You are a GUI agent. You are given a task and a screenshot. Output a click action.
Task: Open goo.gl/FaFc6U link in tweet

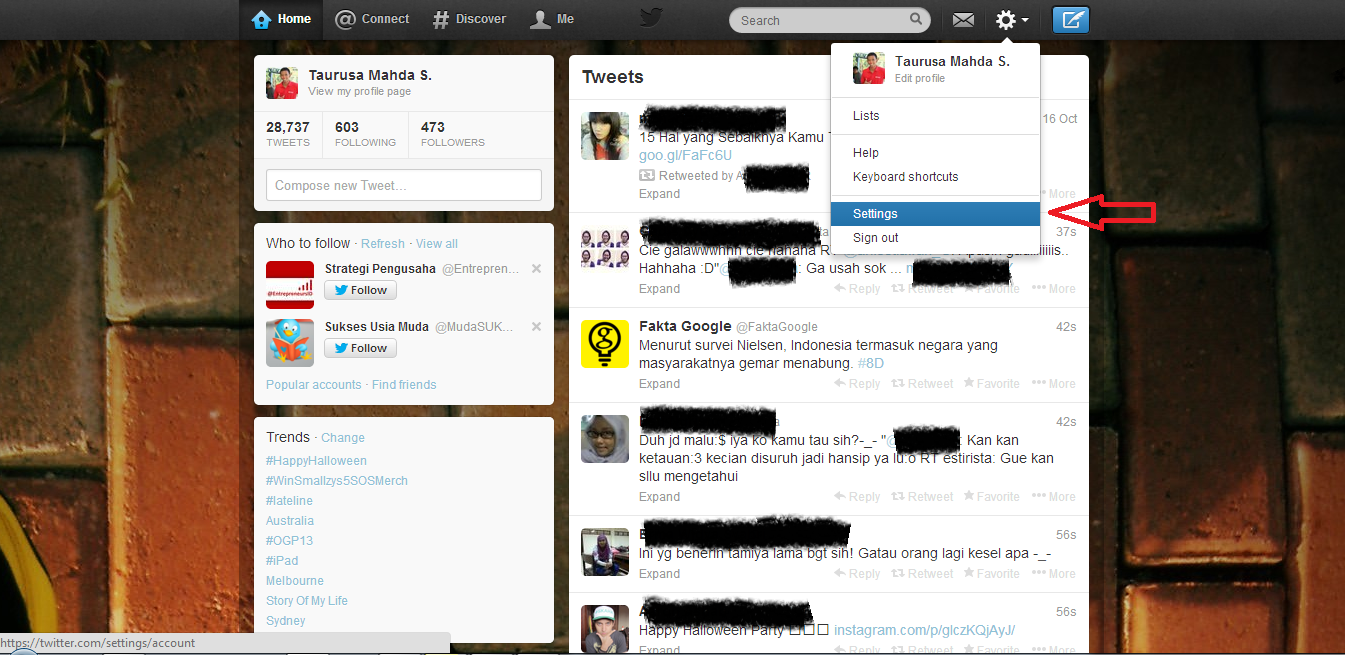[686, 155]
